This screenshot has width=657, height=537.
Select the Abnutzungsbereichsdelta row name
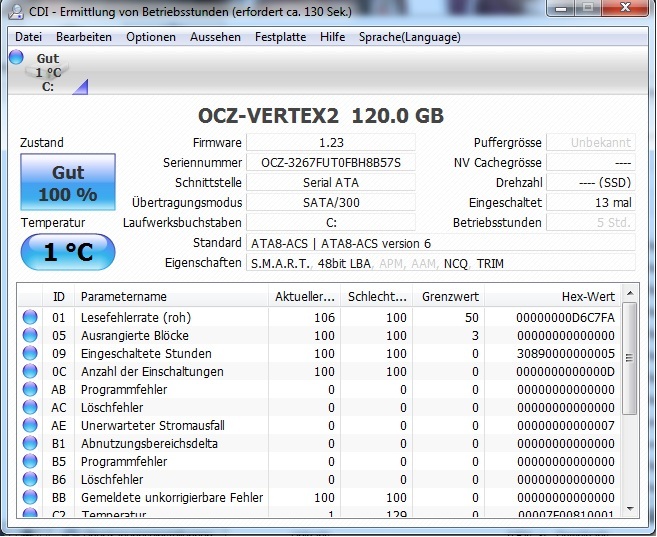click(150, 444)
